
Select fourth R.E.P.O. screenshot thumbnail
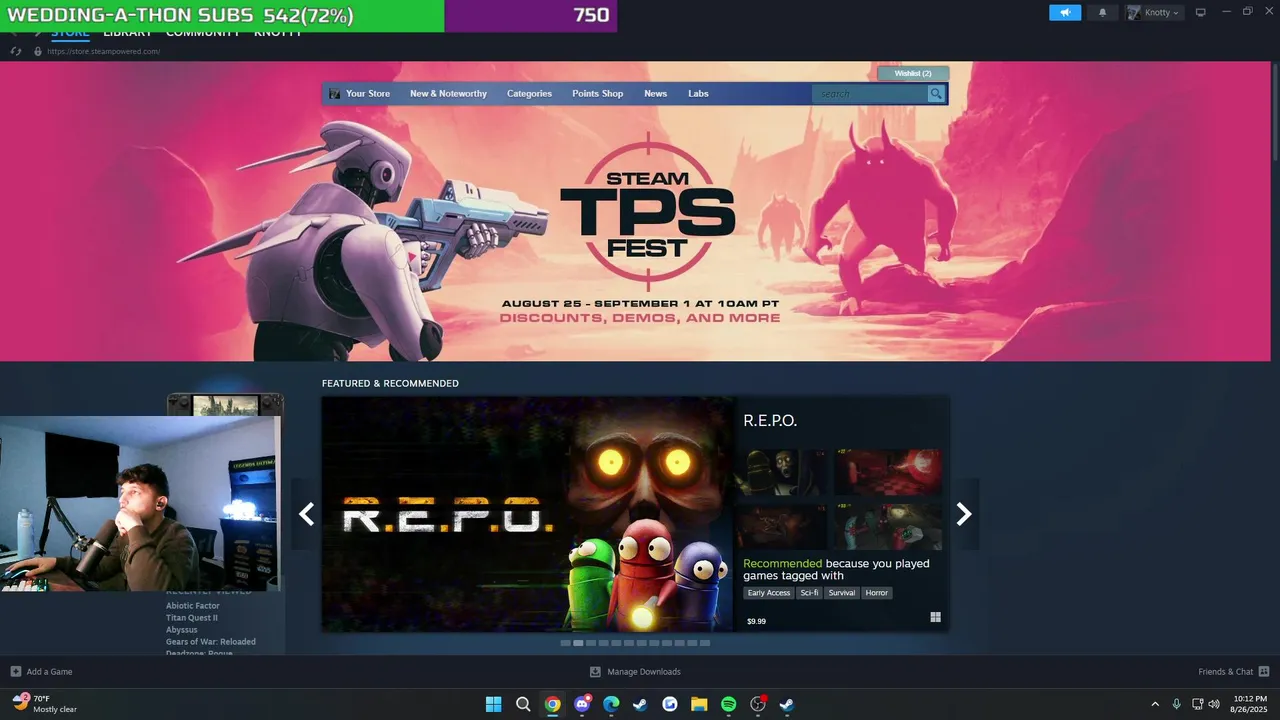pyautogui.click(x=888, y=526)
